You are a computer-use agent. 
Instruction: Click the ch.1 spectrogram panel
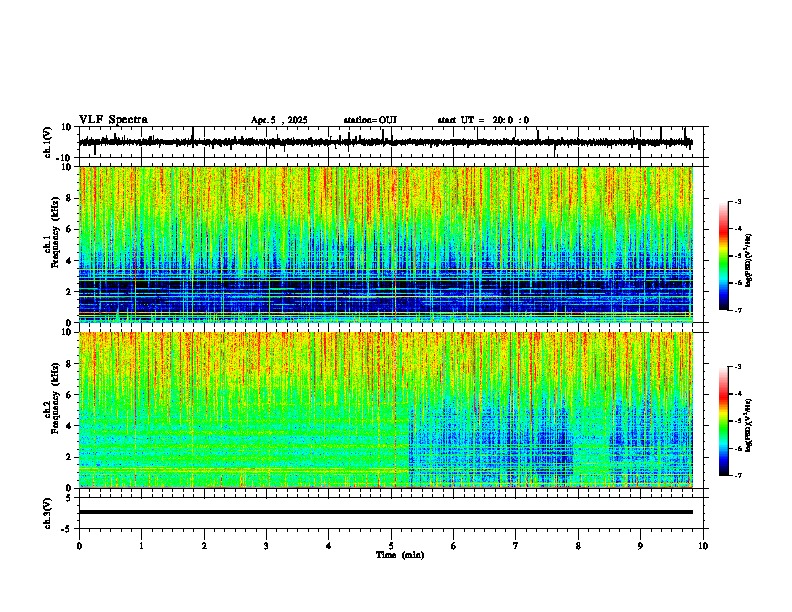[x=386, y=244]
